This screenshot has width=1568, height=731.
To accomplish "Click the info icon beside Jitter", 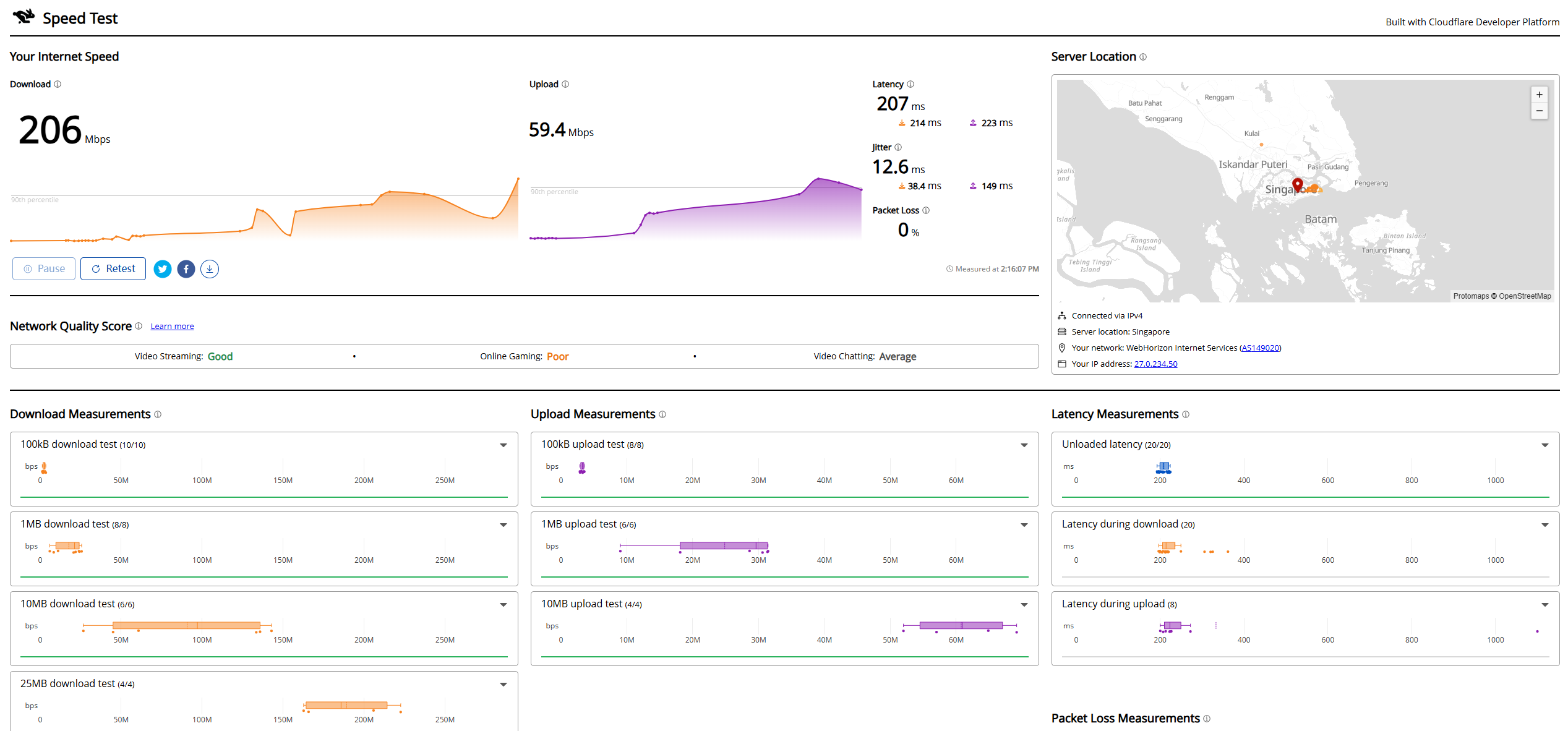I will pyautogui.click(x=898, y=147).
